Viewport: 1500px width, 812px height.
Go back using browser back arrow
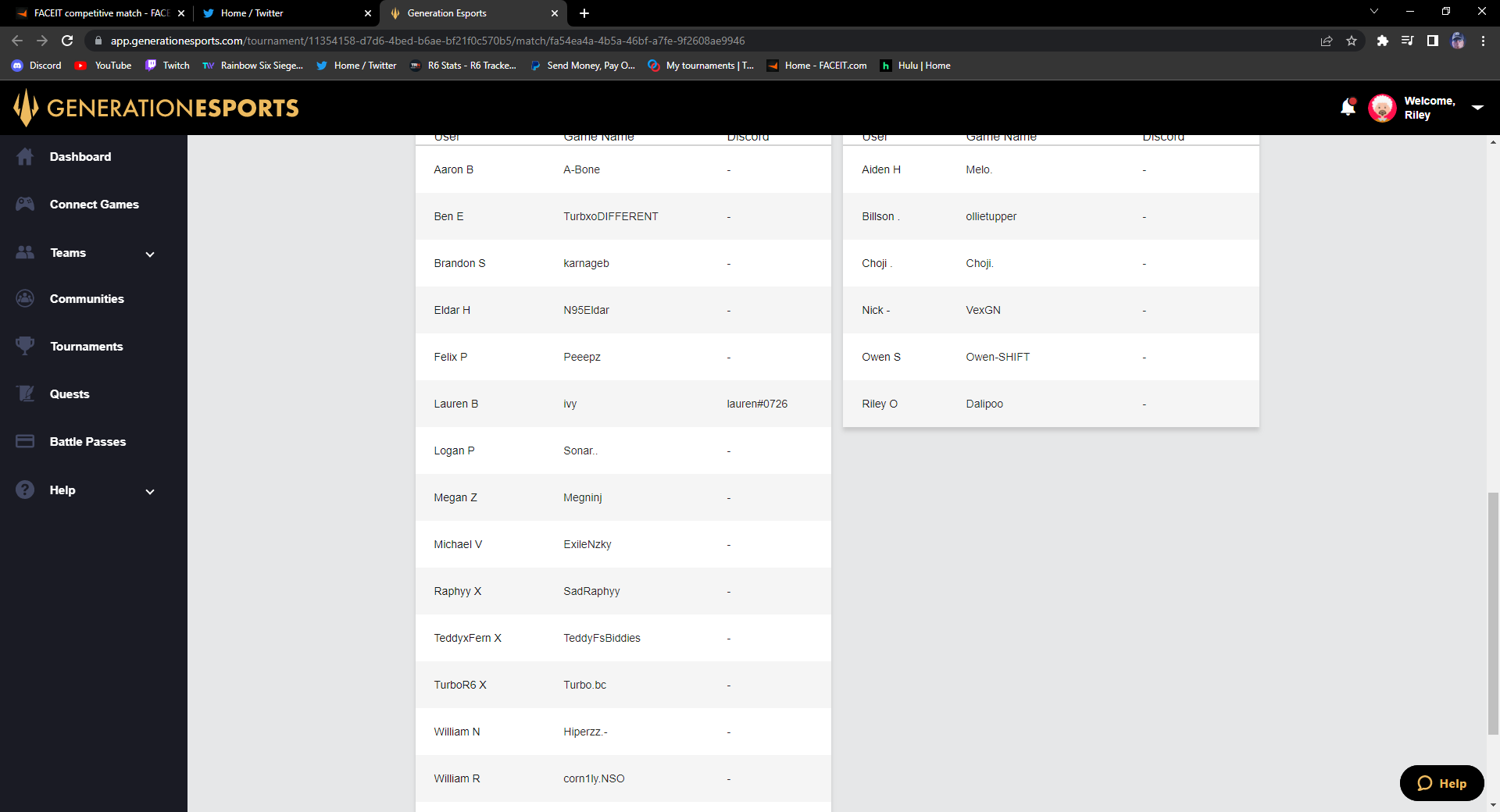17,41
